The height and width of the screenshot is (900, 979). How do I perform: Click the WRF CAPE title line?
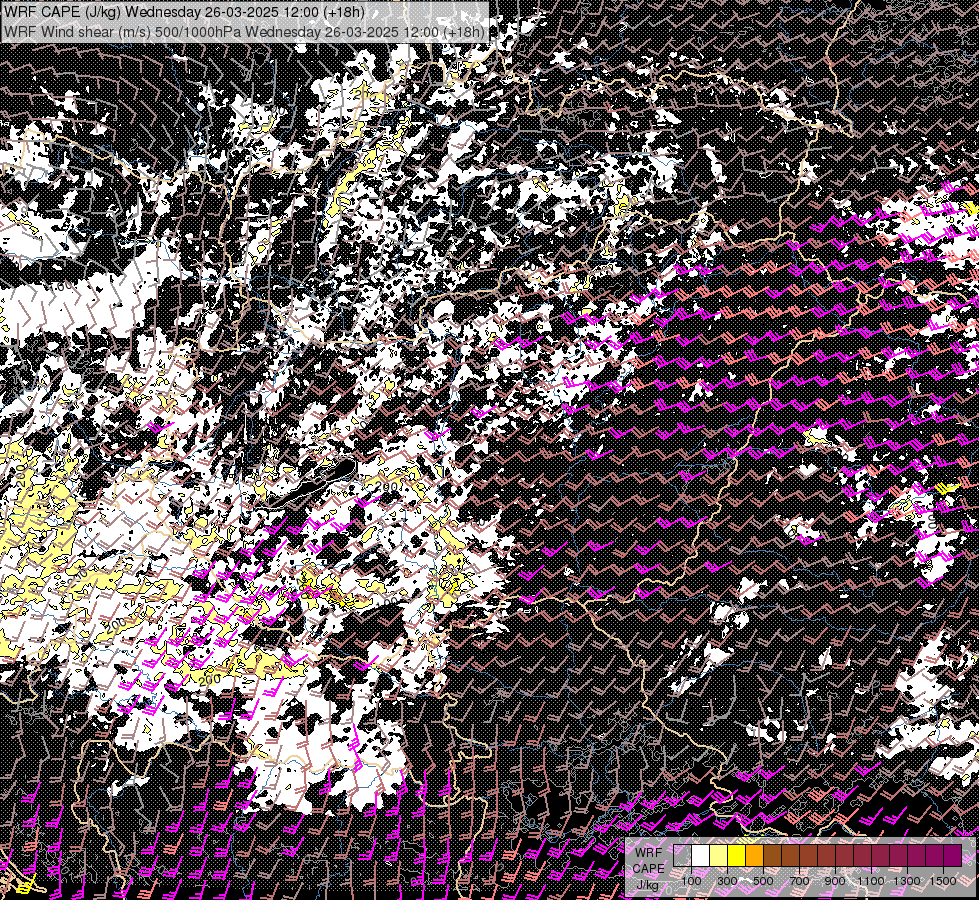pyautogui.click(x=184, y=12)
